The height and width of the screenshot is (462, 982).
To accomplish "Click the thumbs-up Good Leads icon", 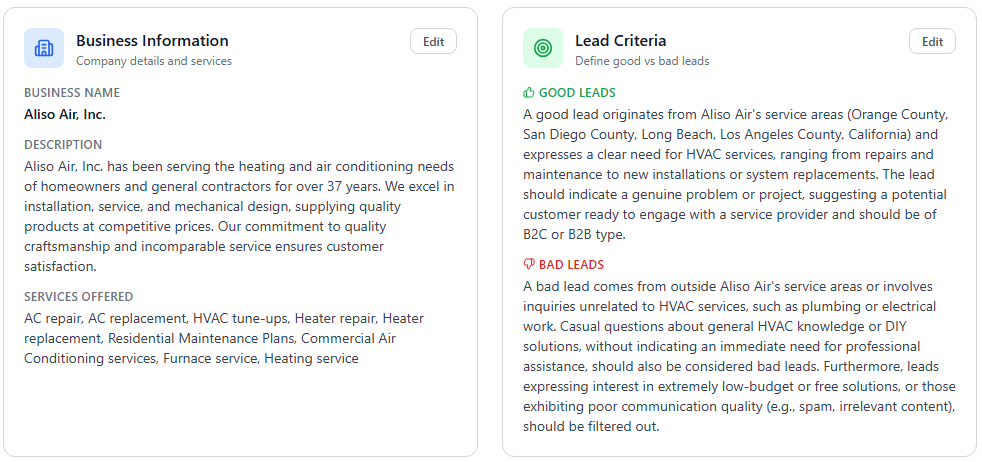I will 529,93.
